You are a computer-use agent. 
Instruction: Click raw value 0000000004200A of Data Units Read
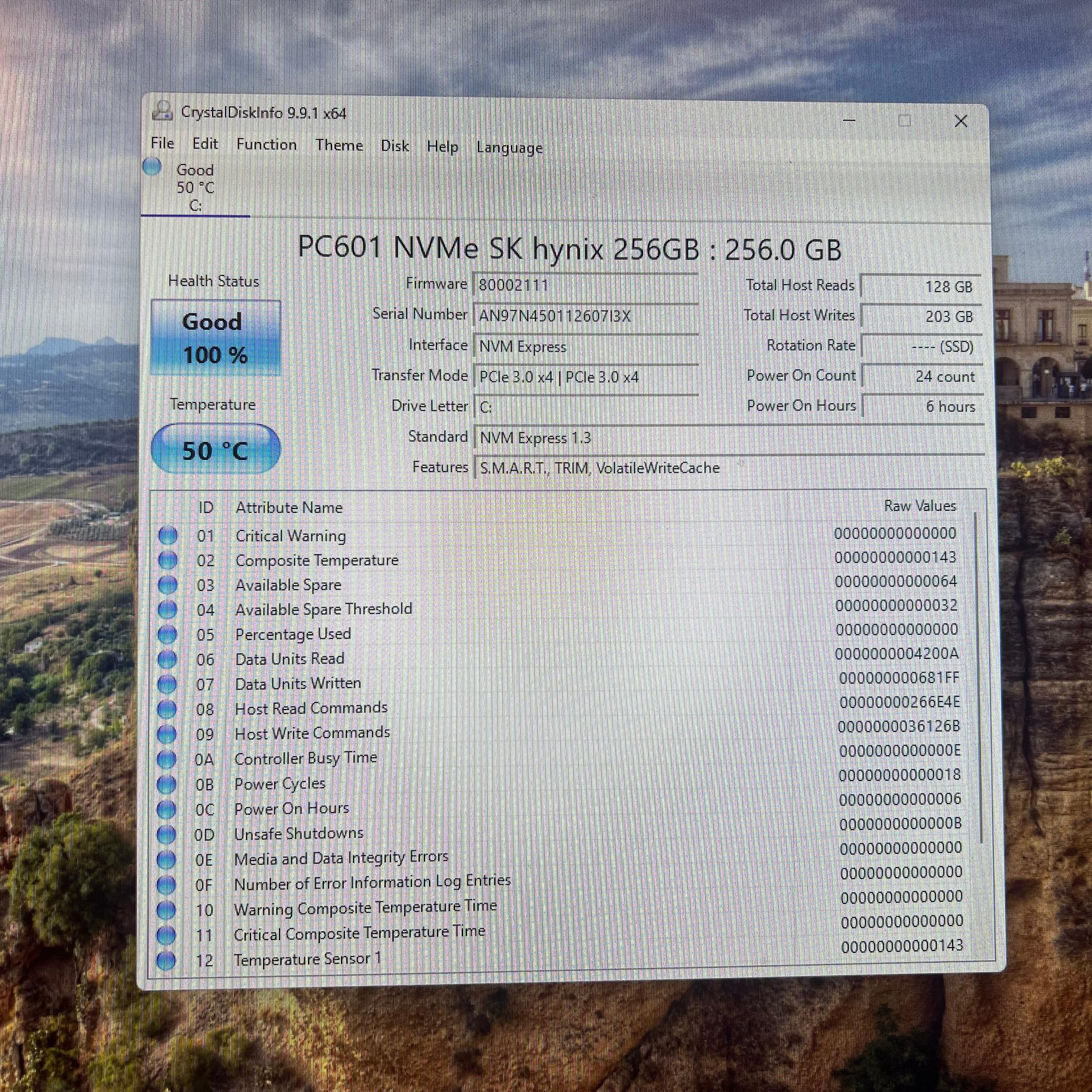[x=896, y=653]
